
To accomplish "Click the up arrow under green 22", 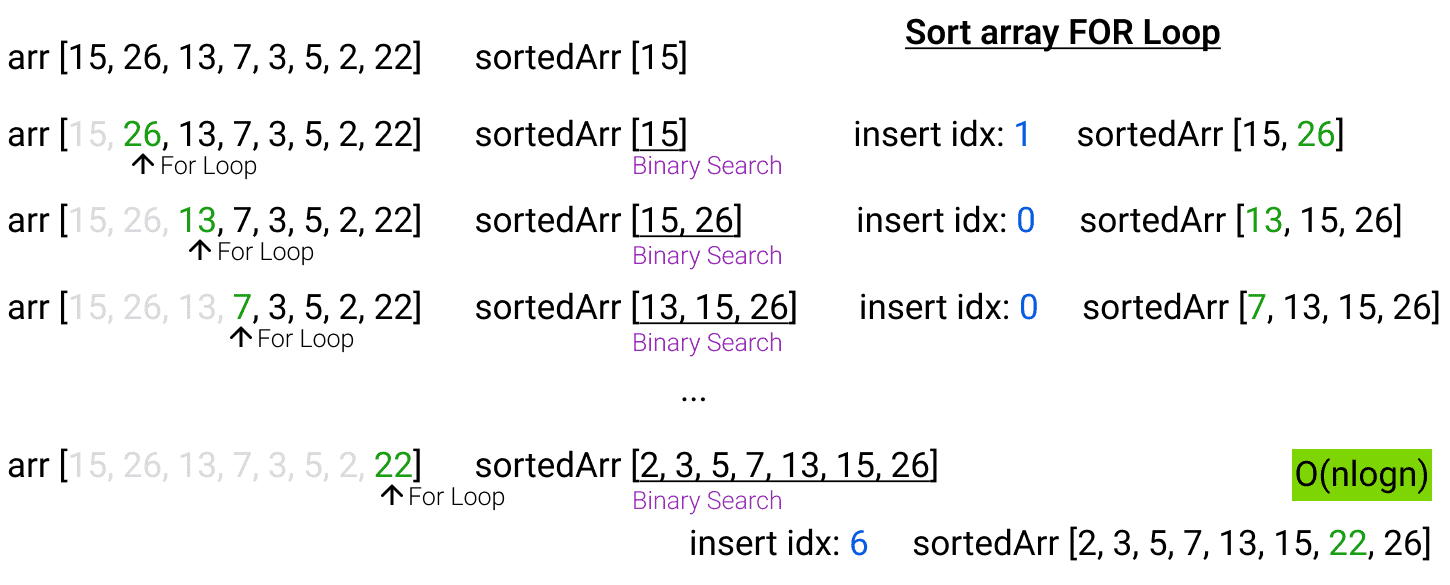I will click(392, 496).
